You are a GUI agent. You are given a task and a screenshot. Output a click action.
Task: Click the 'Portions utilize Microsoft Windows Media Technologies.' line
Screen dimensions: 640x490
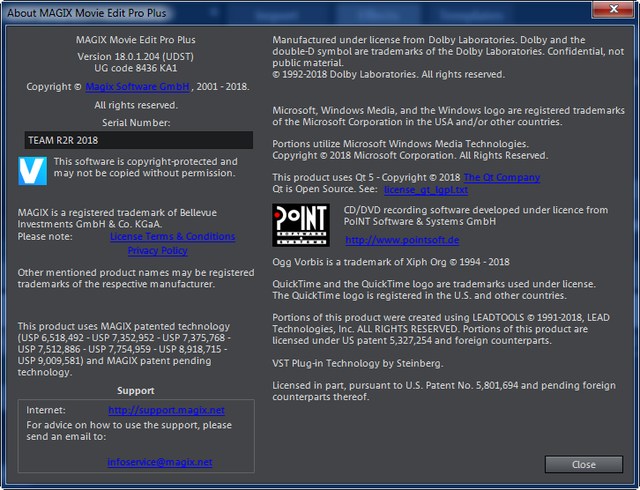click(x=400, y=144)
